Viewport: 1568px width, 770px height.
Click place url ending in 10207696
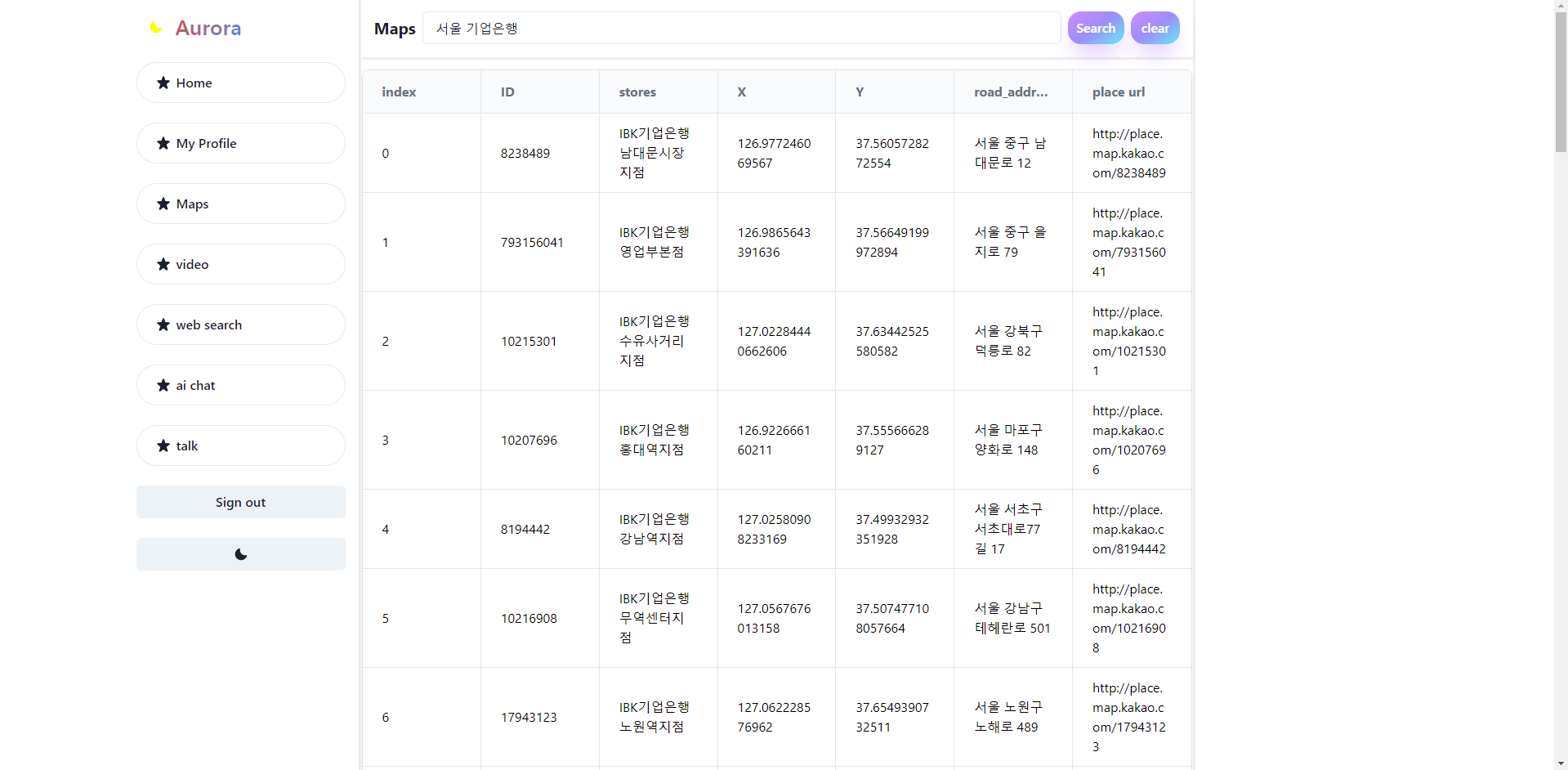tap(1129, 440)
